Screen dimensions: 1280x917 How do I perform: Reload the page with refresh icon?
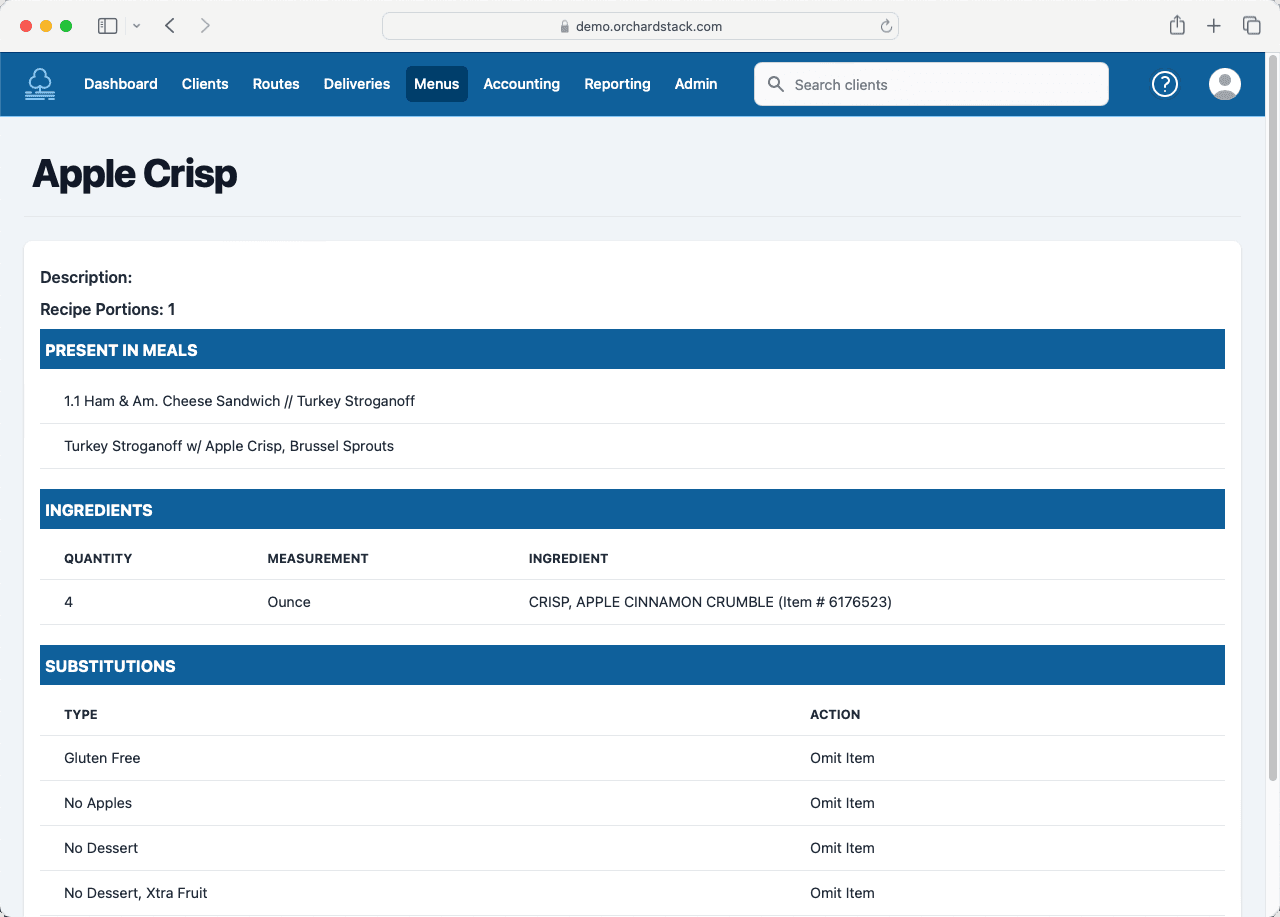click(886, 27)
